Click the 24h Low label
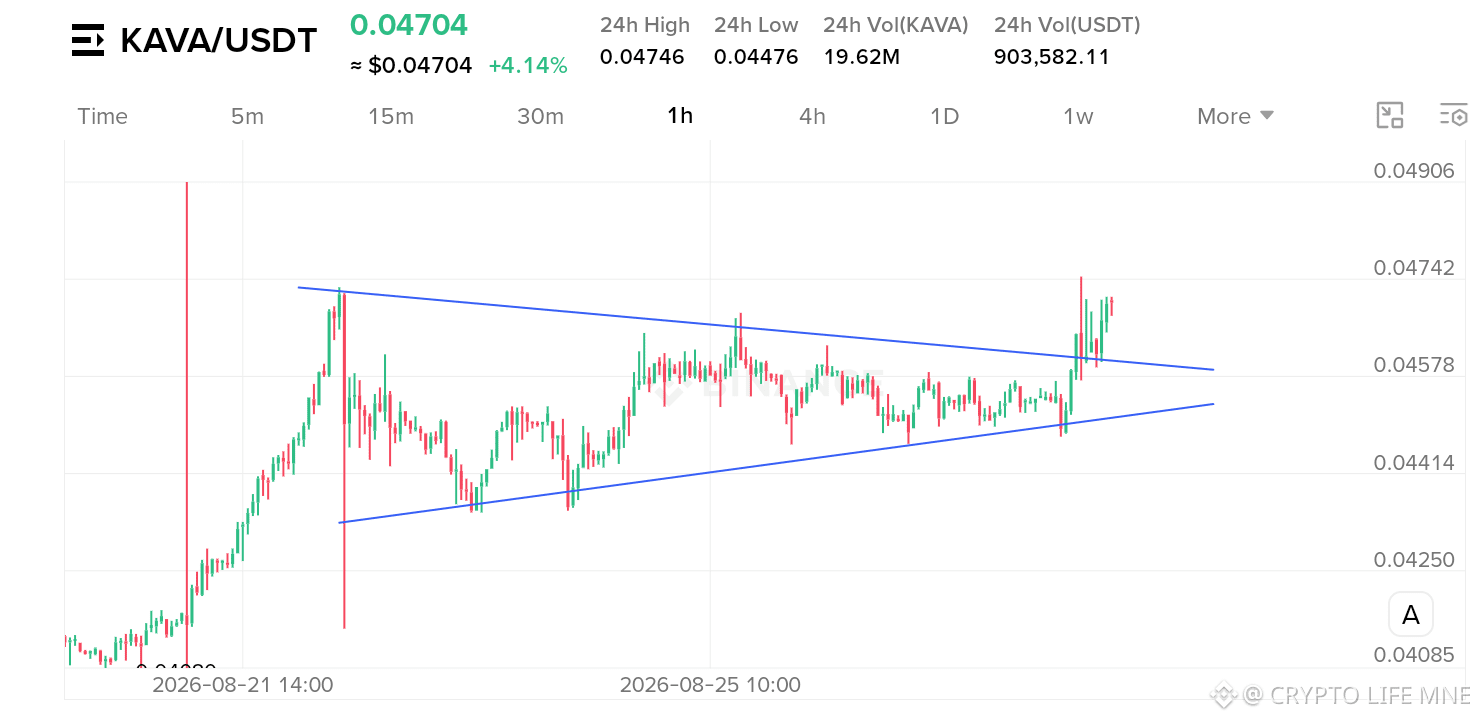This screenshot has width=1478, height=720. (x=756, y=25)
